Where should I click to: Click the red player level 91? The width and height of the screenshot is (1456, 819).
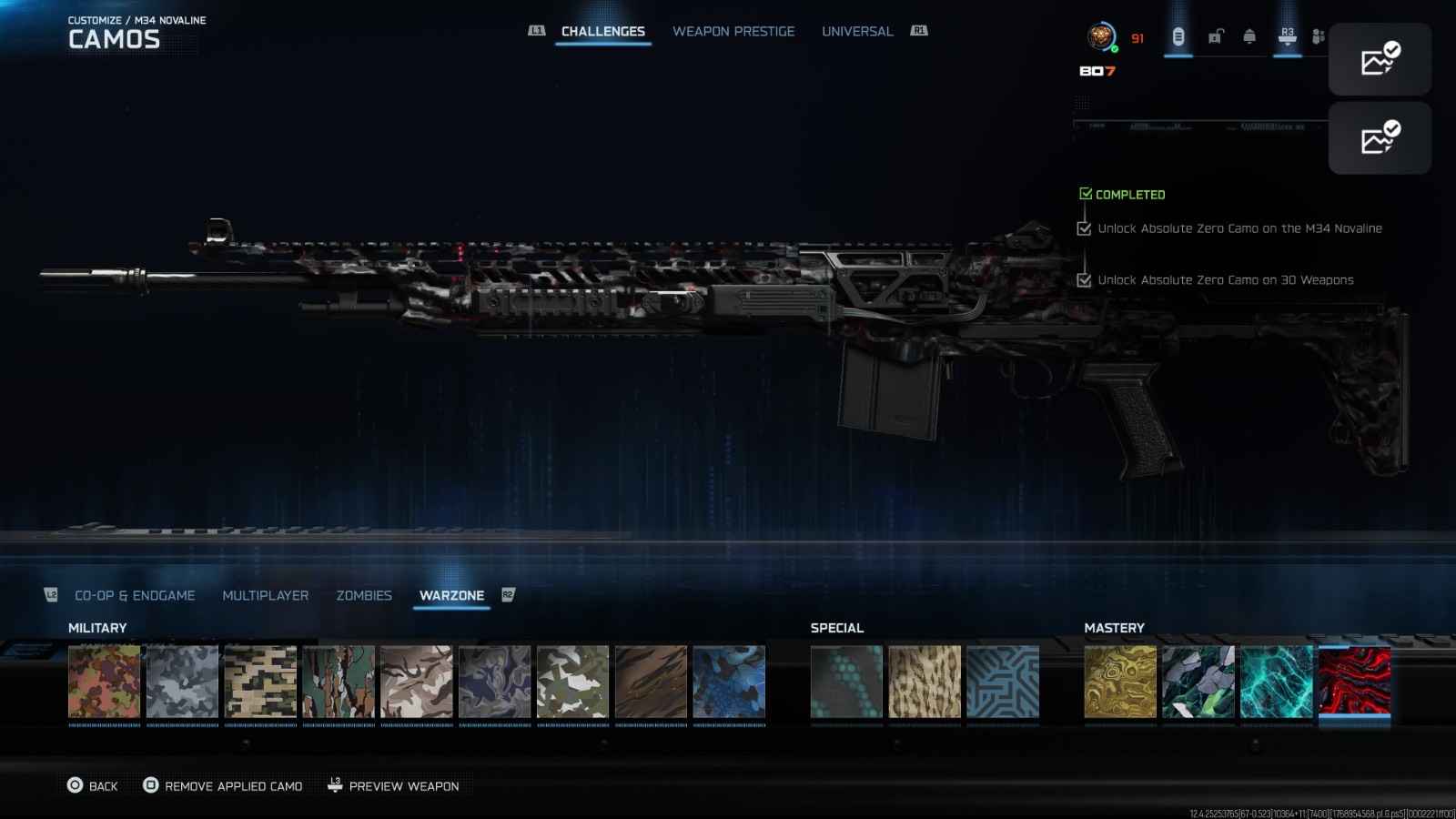point(1137,38)
